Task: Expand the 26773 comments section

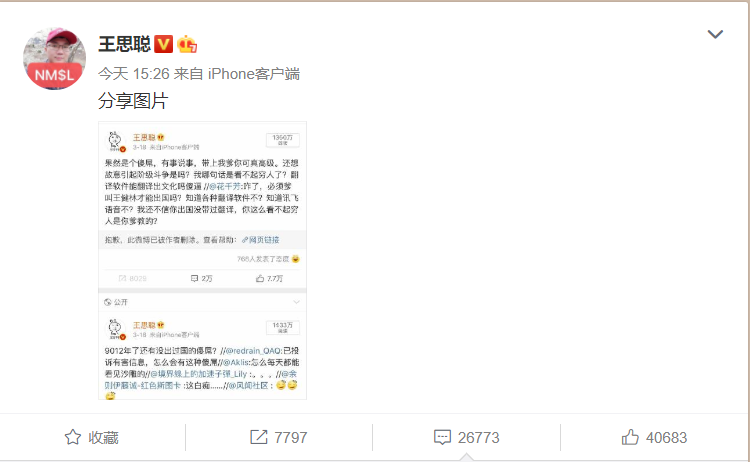Action: pos(466,437)
